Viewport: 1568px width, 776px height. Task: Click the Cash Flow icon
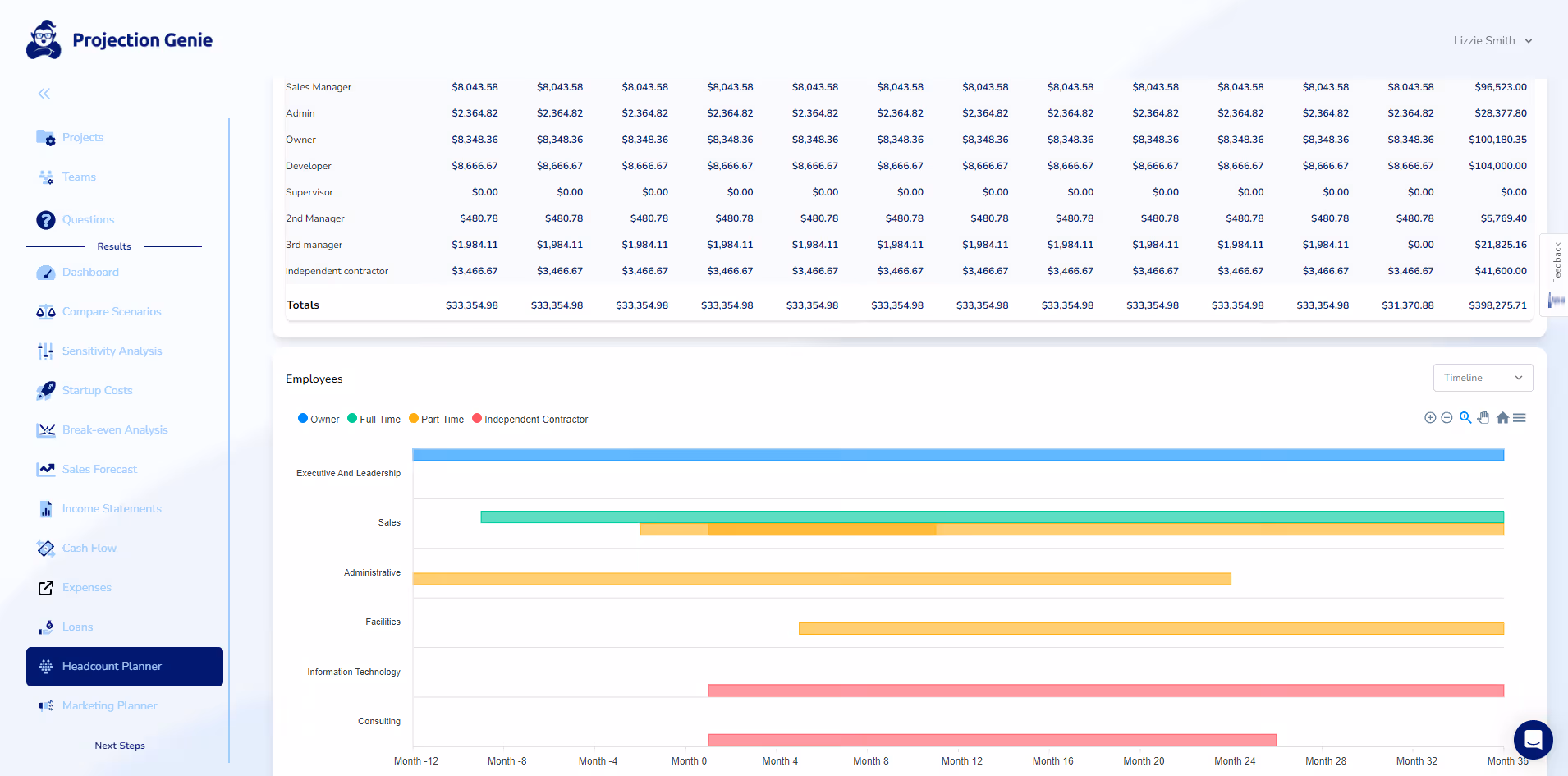pos(46,548)
